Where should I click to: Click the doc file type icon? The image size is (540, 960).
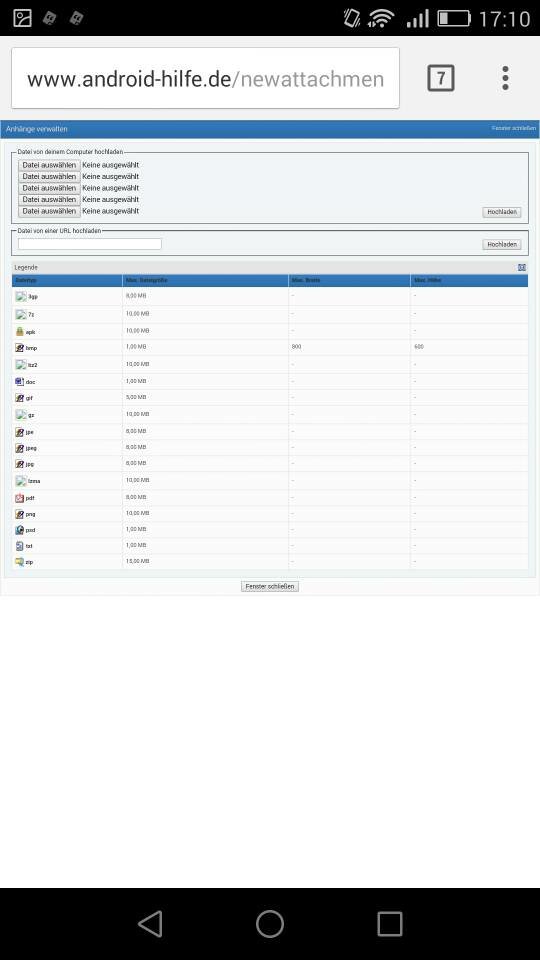(x=20, y=381)
